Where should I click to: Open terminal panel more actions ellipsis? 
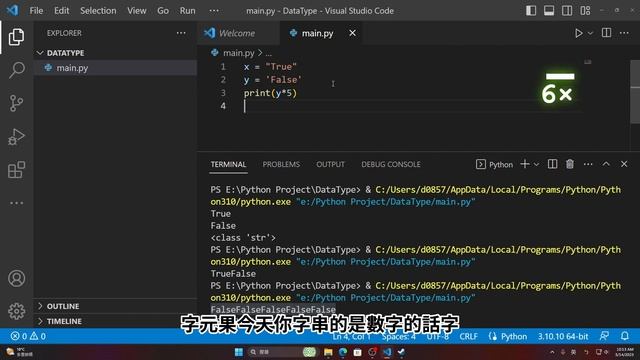coord(588,164)
